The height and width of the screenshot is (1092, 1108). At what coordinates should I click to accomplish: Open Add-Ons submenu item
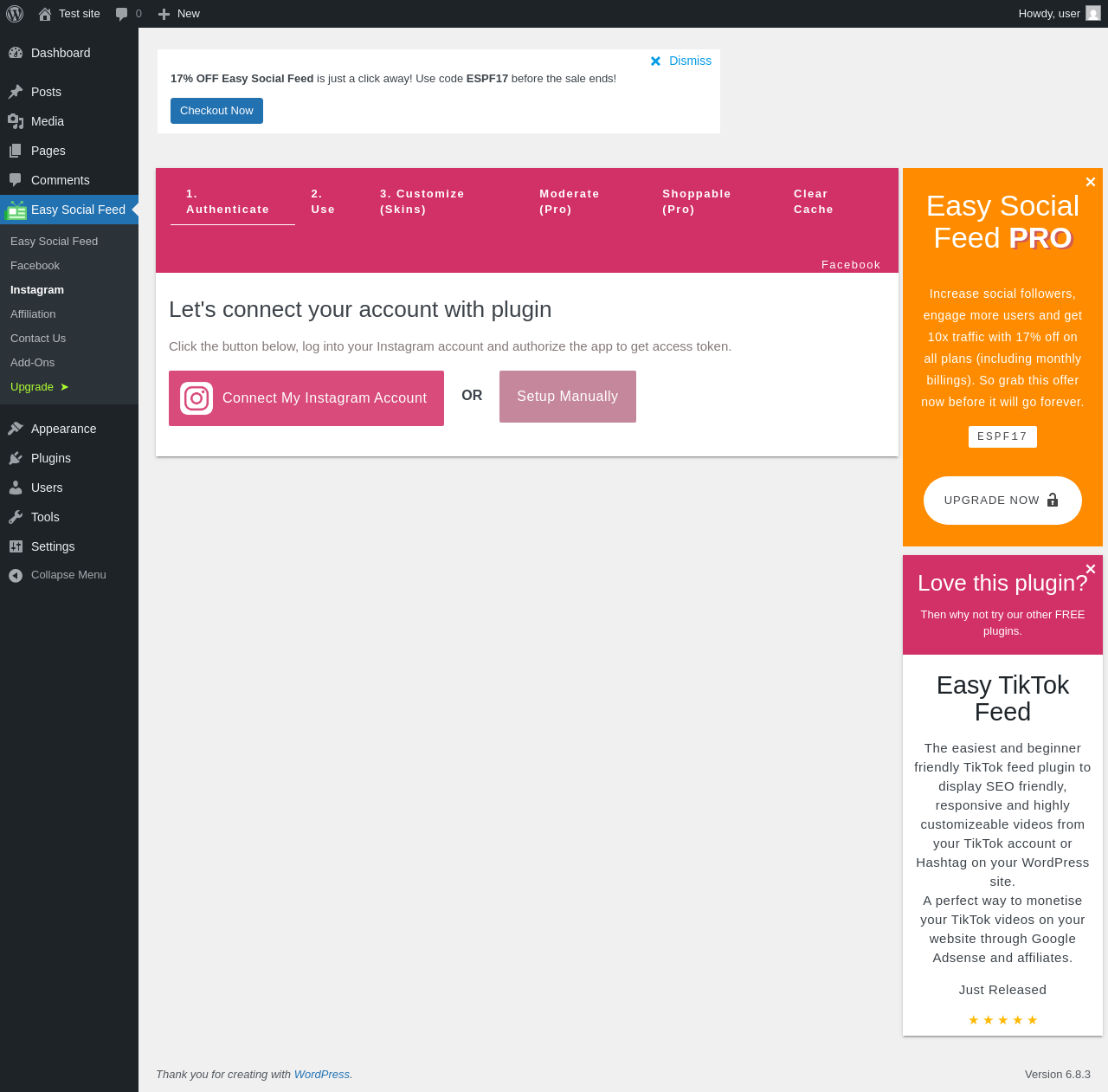[69, 363]
